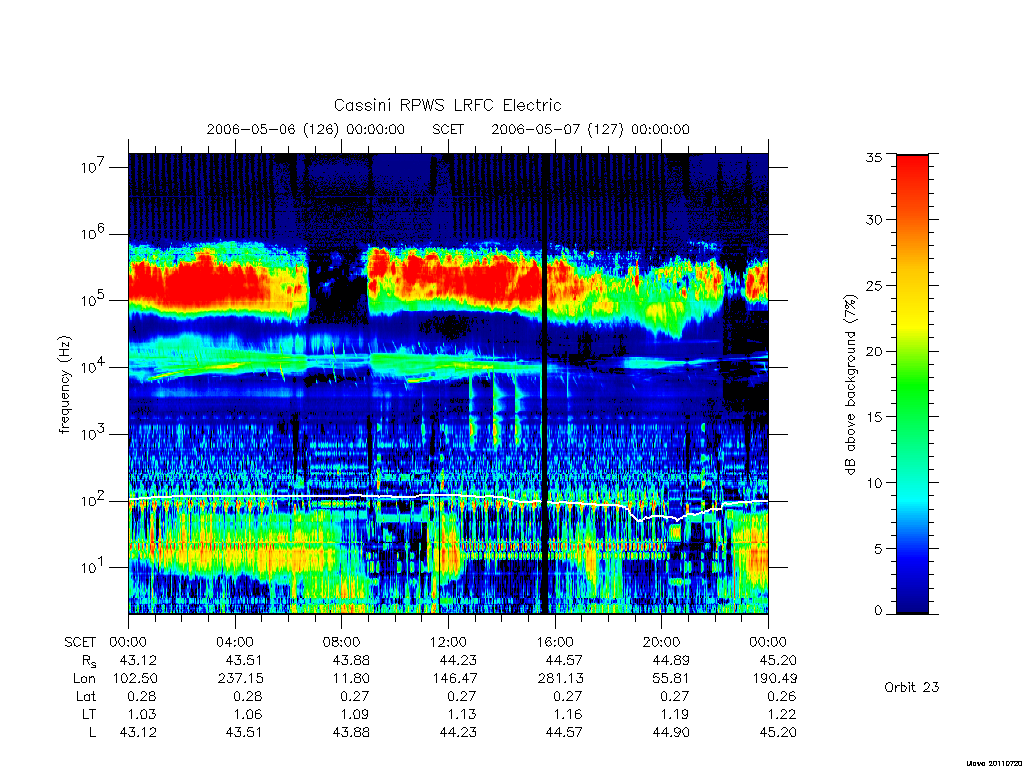Click the 10^2 frequency tick label
This screenshot has height=768, width=1024.
[x=93, y=500]
